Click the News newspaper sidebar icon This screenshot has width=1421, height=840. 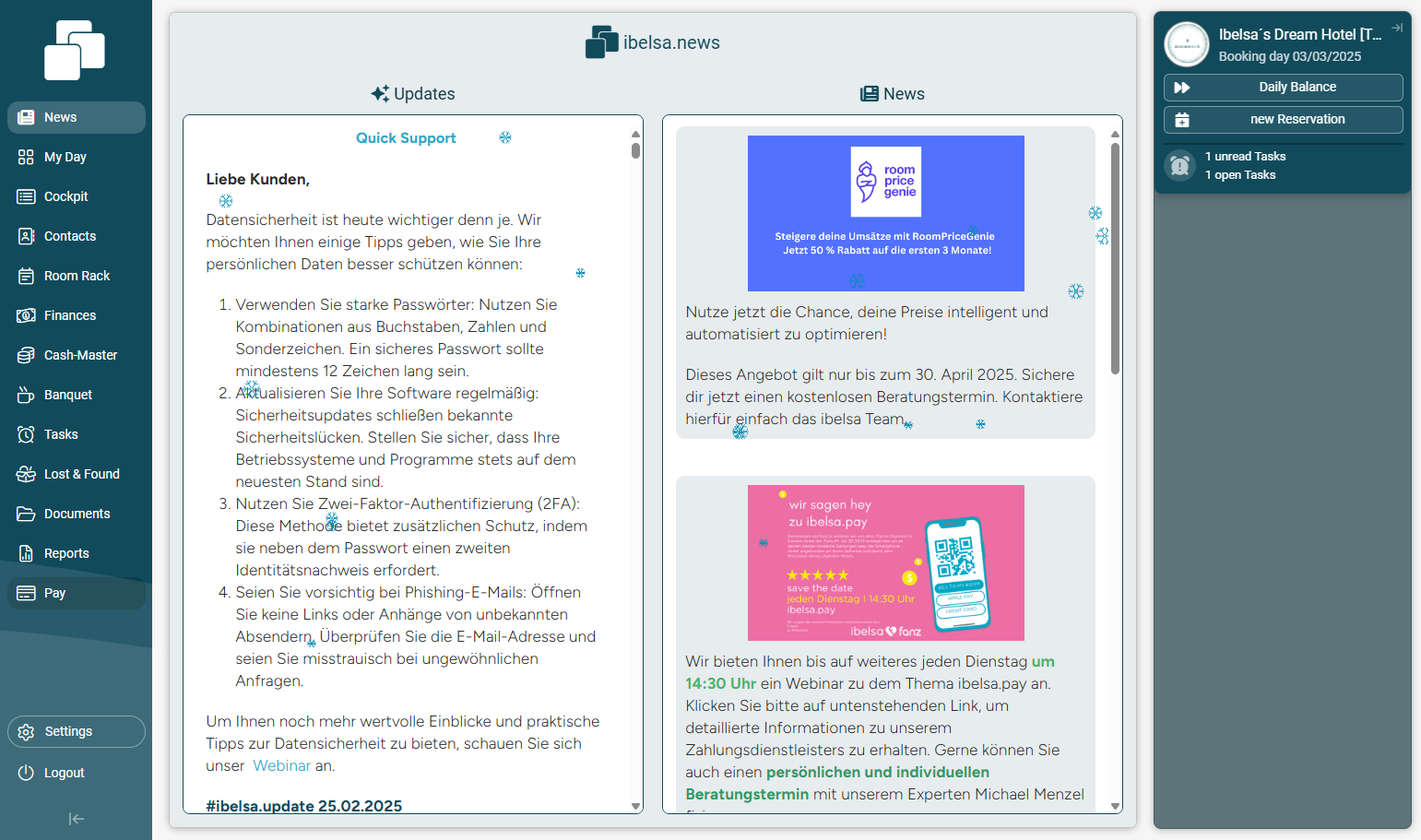click(26, 117)
